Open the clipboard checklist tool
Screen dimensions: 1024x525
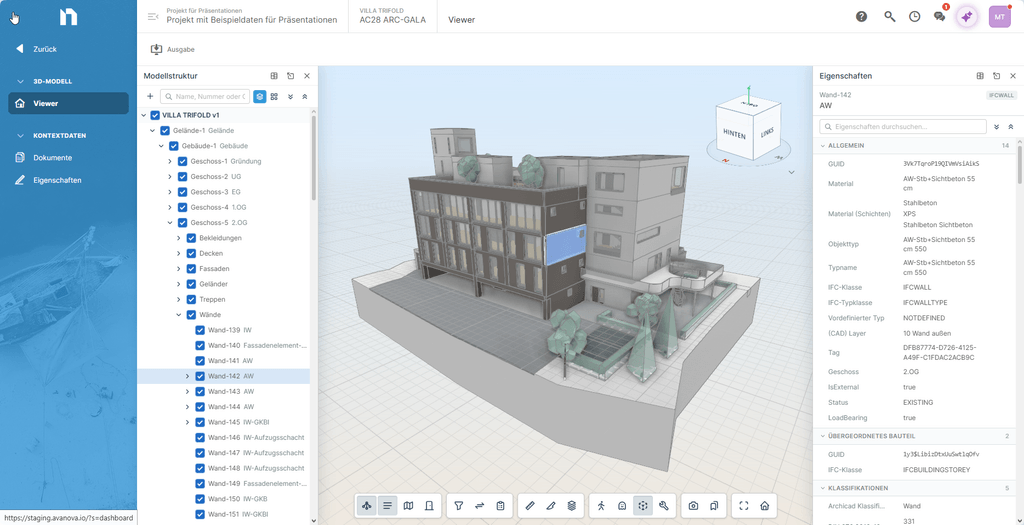click(500, 505)
